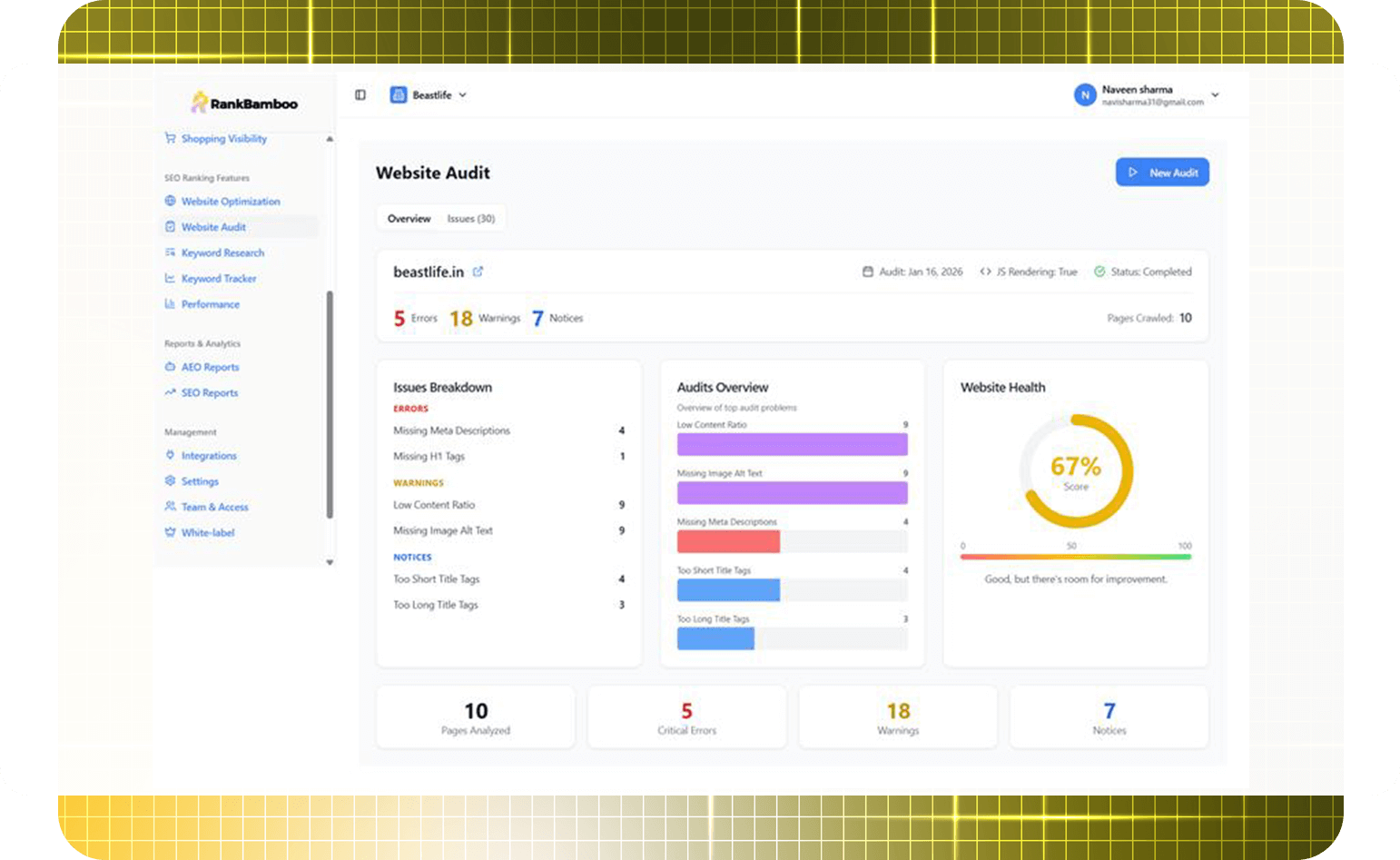
Task: Toggle the sidebar collapse icon
Action: click(x=360, y=94)
